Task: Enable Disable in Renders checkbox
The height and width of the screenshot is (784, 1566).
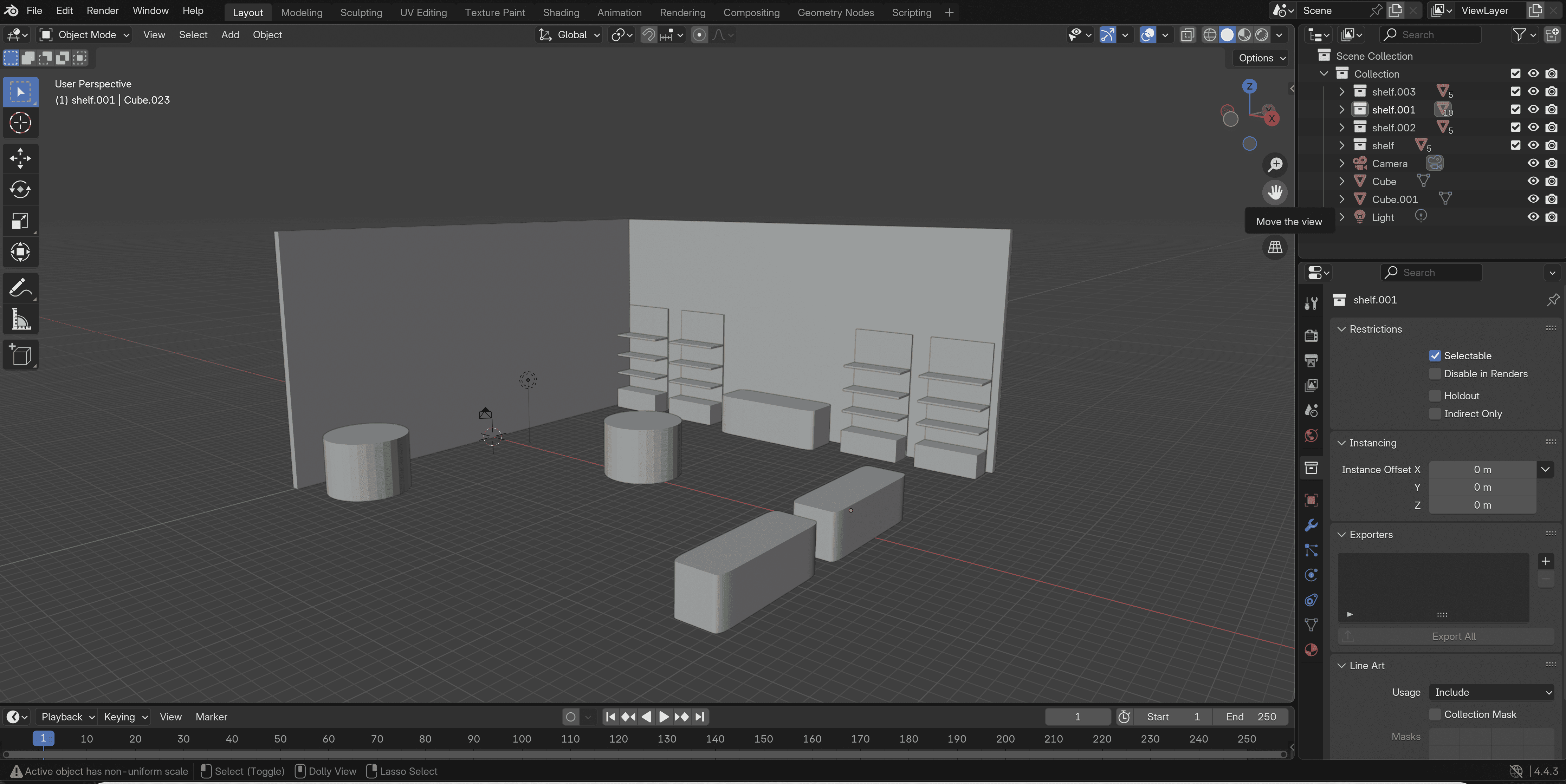Action: [x=1435, y=374]
